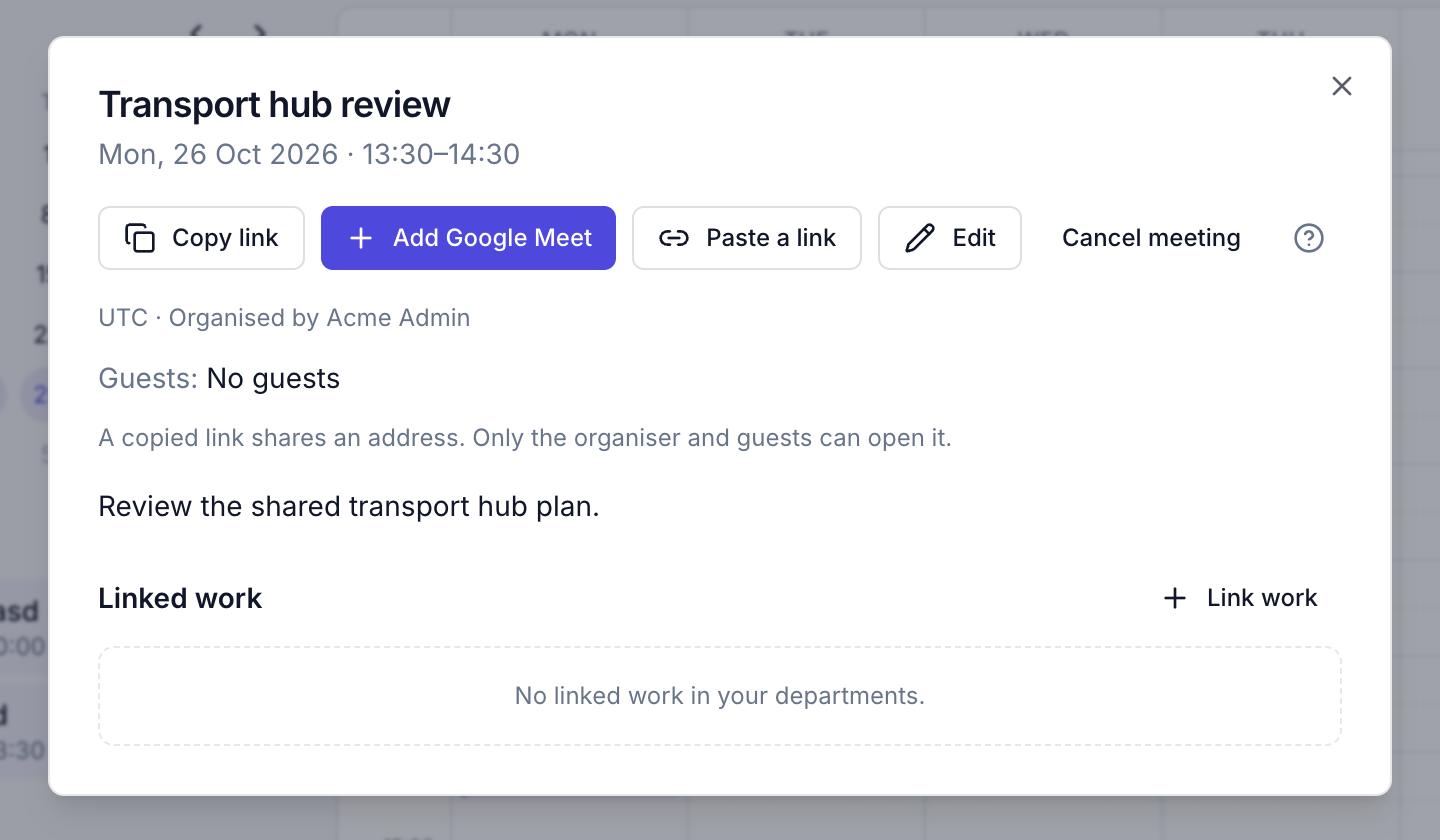The image size is (1440, 840).
Task: Click 'Review the shared transport hub plan.'
Action: [349, 507]
